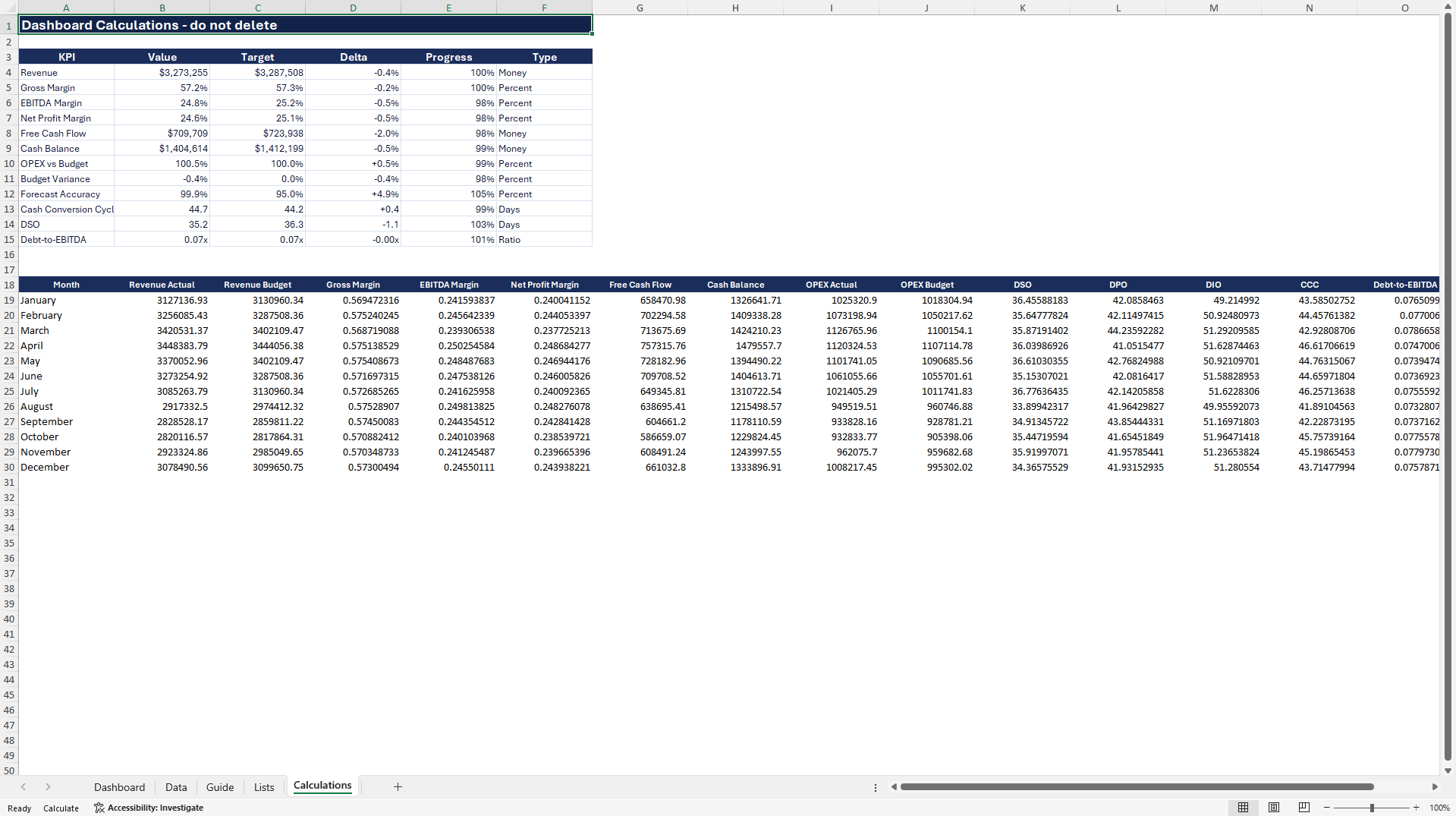Screen dimensions: 1456x816
Task: Click the horizontal scrollbar thumb
Action: (1137, 787)
